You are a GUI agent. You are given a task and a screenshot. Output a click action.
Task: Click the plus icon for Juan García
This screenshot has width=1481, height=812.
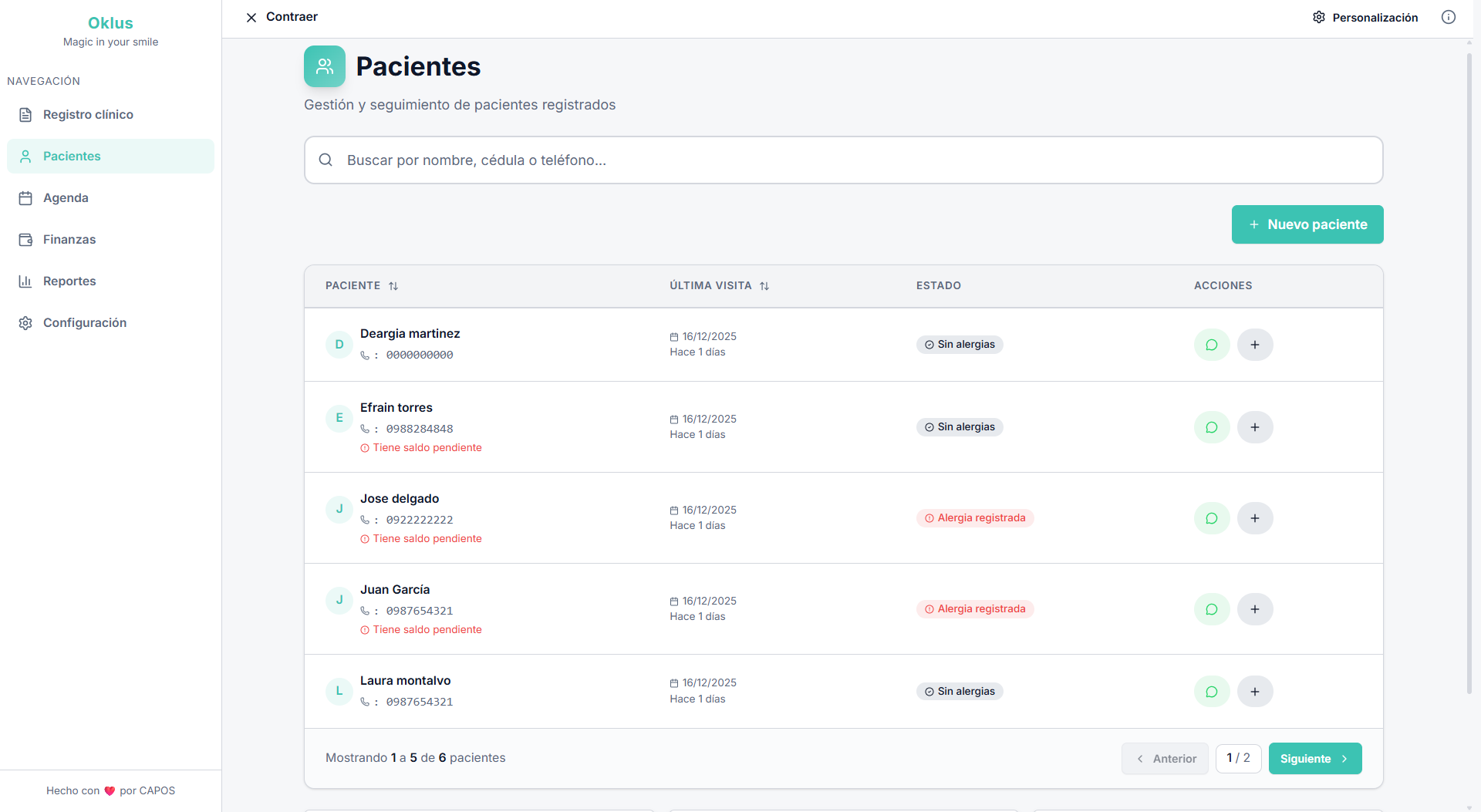pos(1254,609)
